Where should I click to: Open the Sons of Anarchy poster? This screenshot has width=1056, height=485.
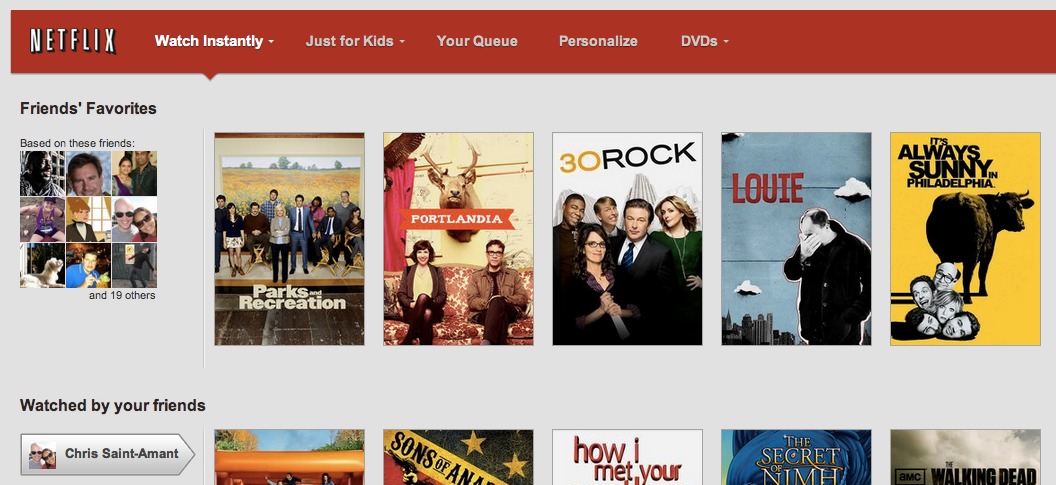(459, 457)
